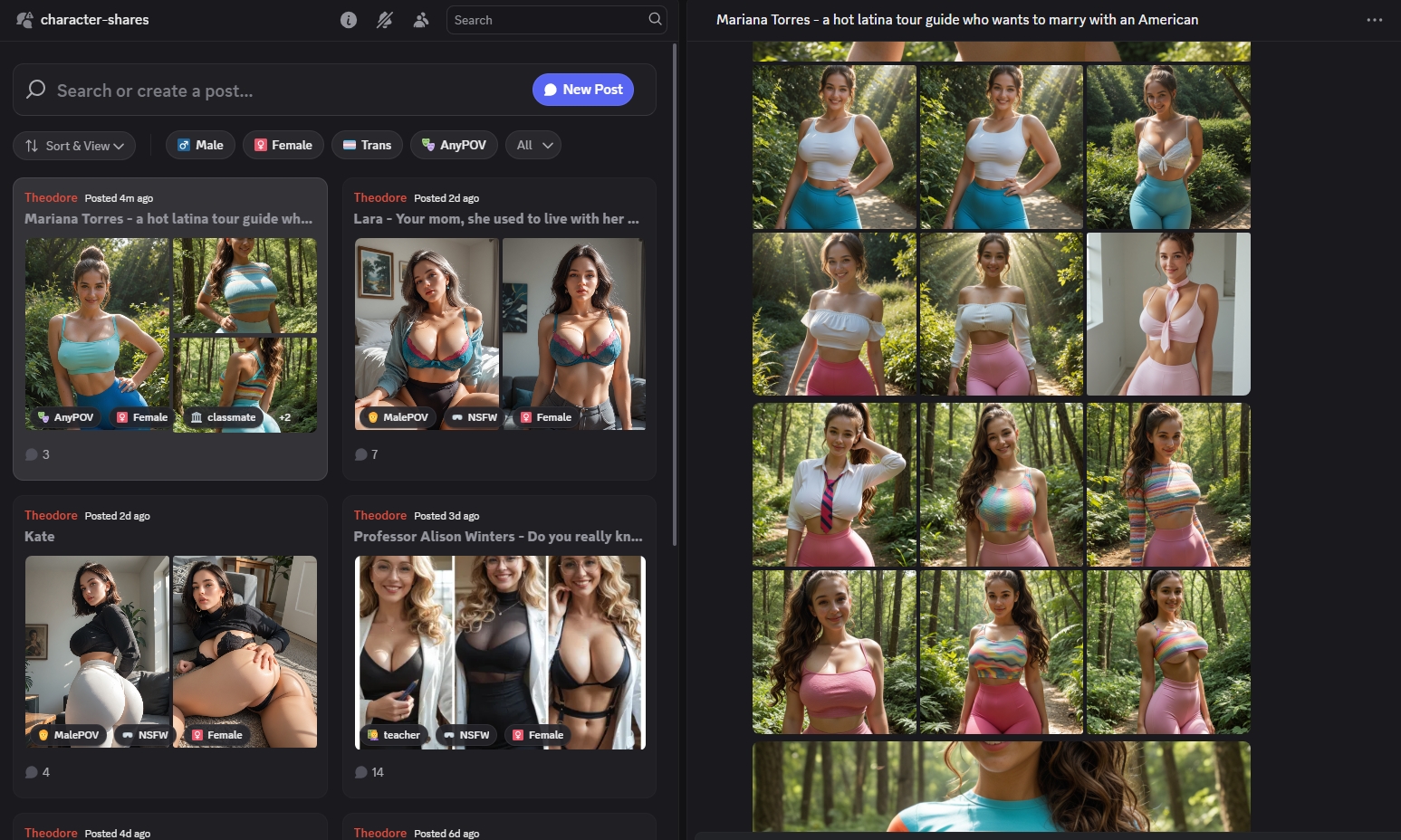Click Theodore author name on Kate post

pyautogui.click(x=51, y=515)
